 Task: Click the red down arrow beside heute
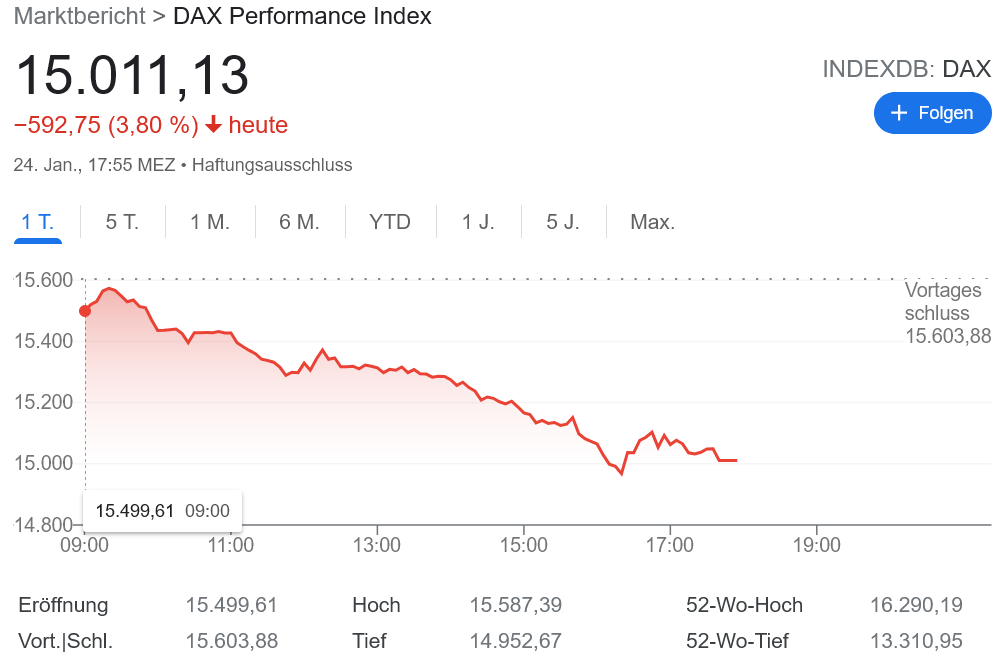(x=213, y=126)
